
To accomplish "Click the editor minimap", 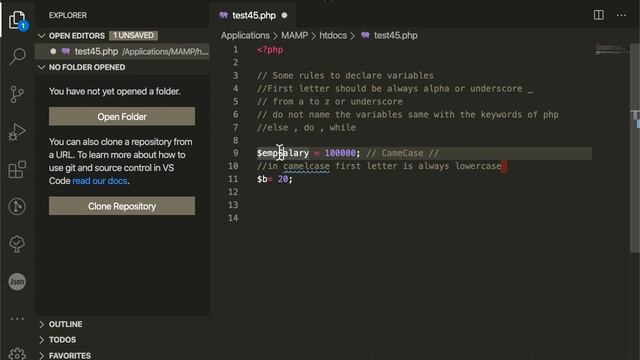I will coord(610,49).
